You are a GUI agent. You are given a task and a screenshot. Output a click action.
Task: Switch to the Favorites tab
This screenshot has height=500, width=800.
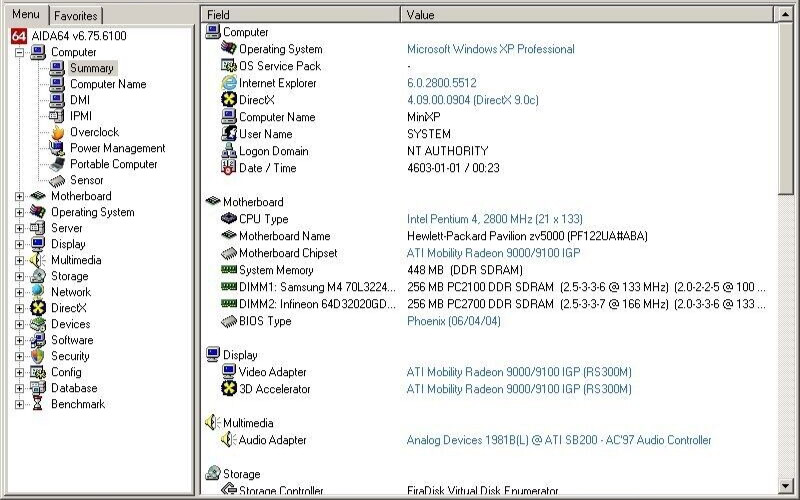pos(76,16)
